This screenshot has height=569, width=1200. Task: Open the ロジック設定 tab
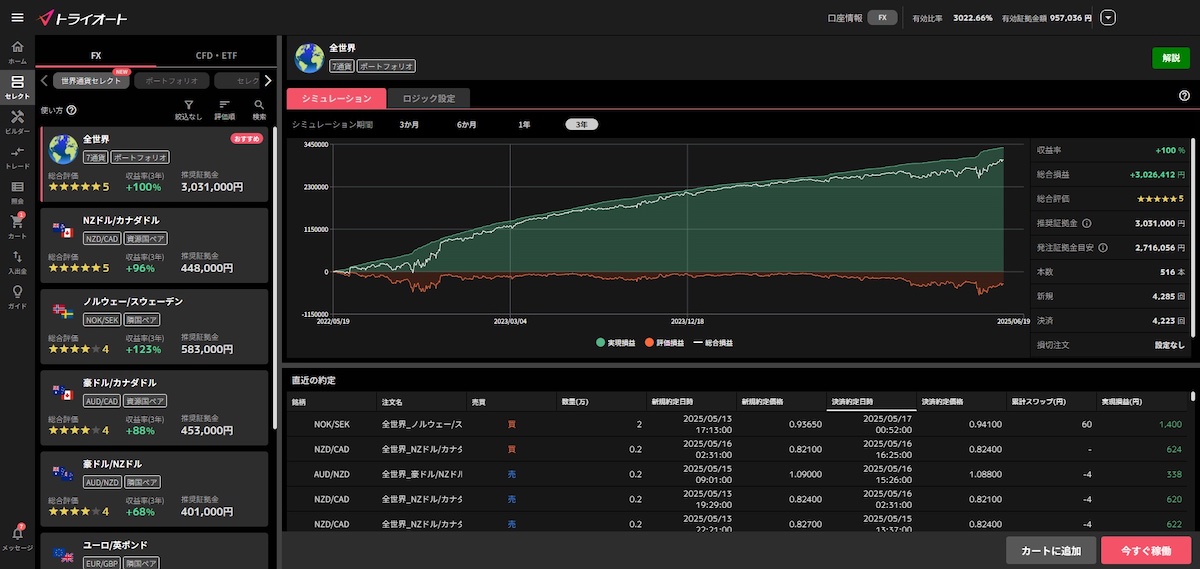point(428,98)
